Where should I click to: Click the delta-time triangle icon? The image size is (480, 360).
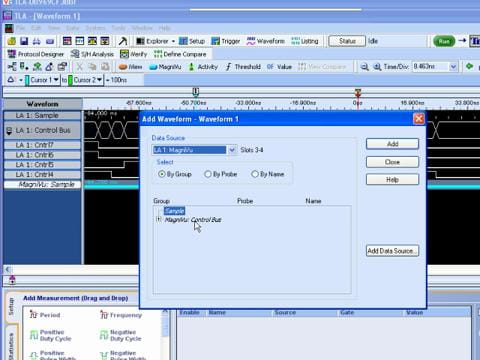click(11, 80)
